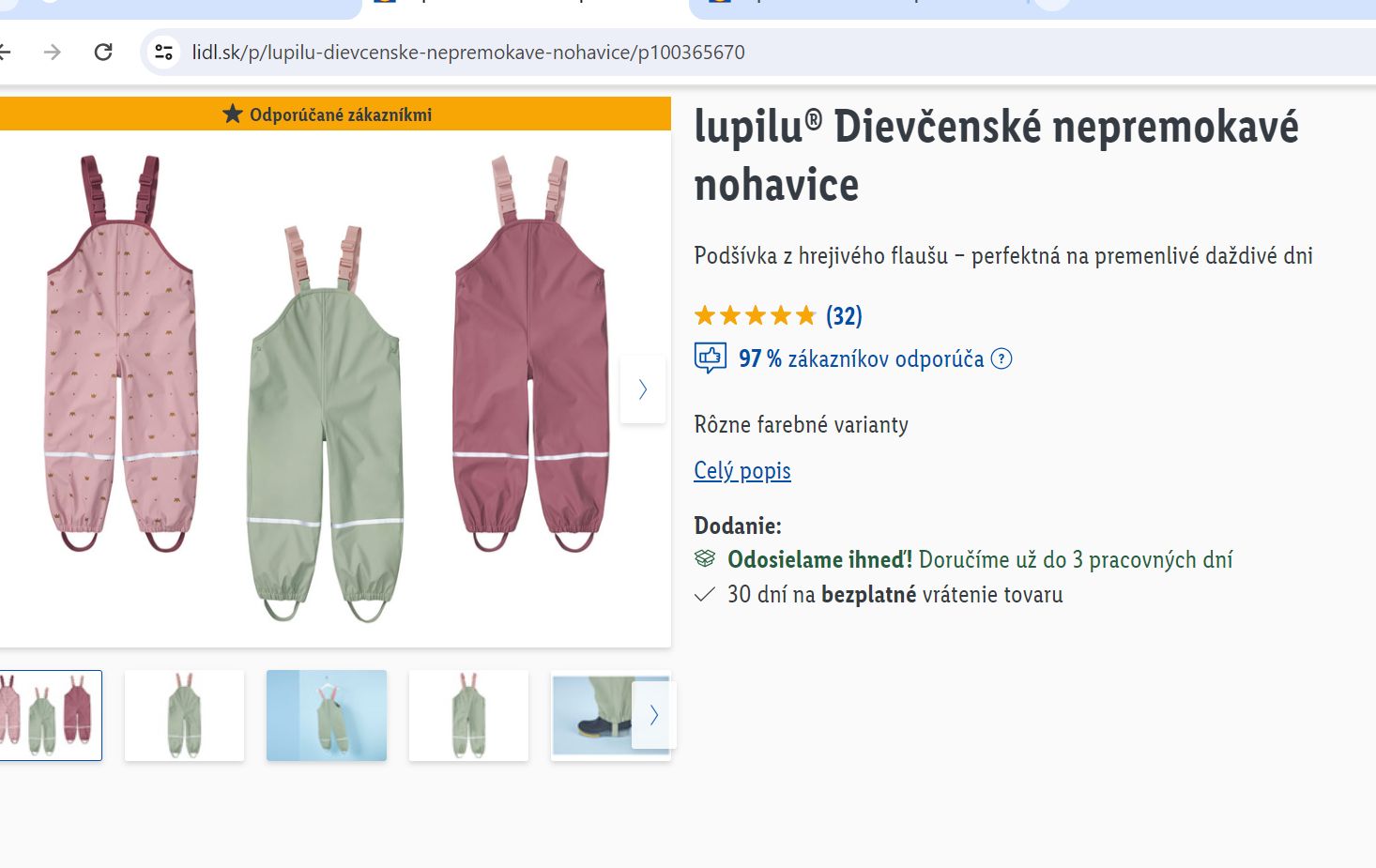Image resolution: width=1376 pixels, height=868 pixels.
Task: Open the 32 reviews count link
Action: (x=844, y=316)
